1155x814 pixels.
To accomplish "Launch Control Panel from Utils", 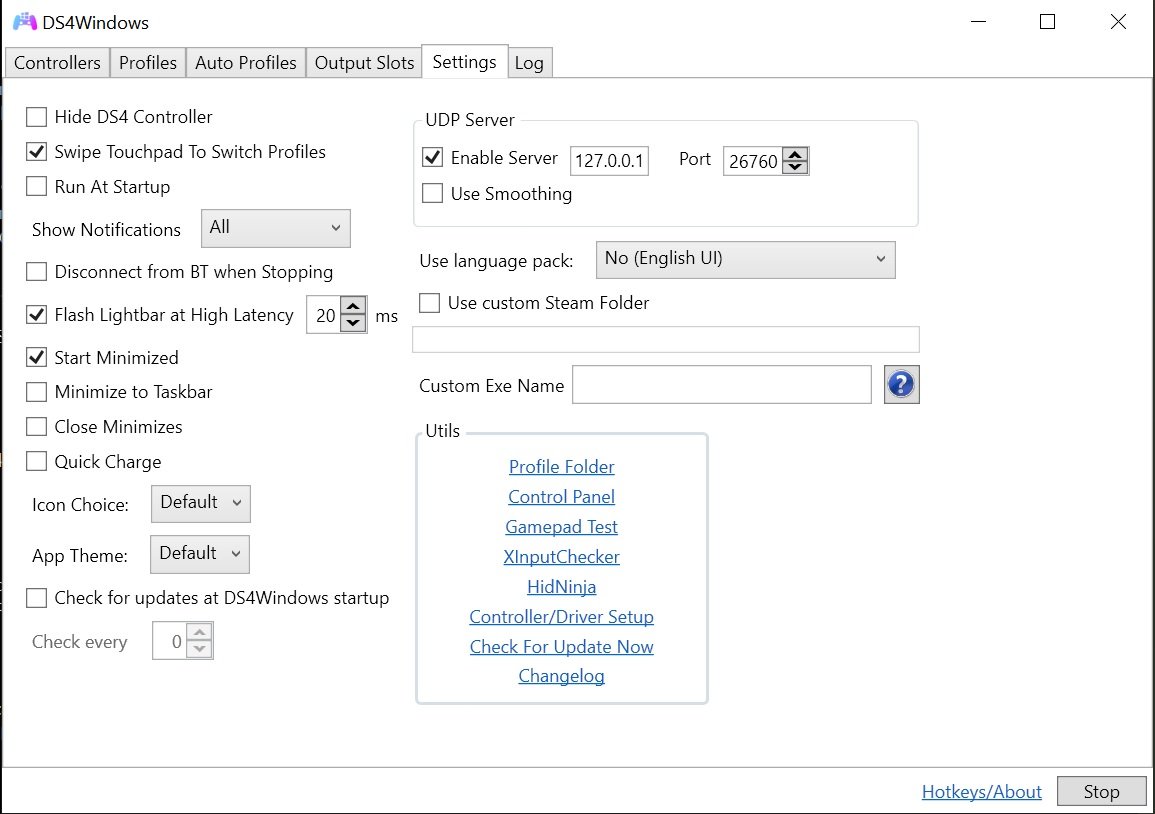I will click(x=561, y=497).
